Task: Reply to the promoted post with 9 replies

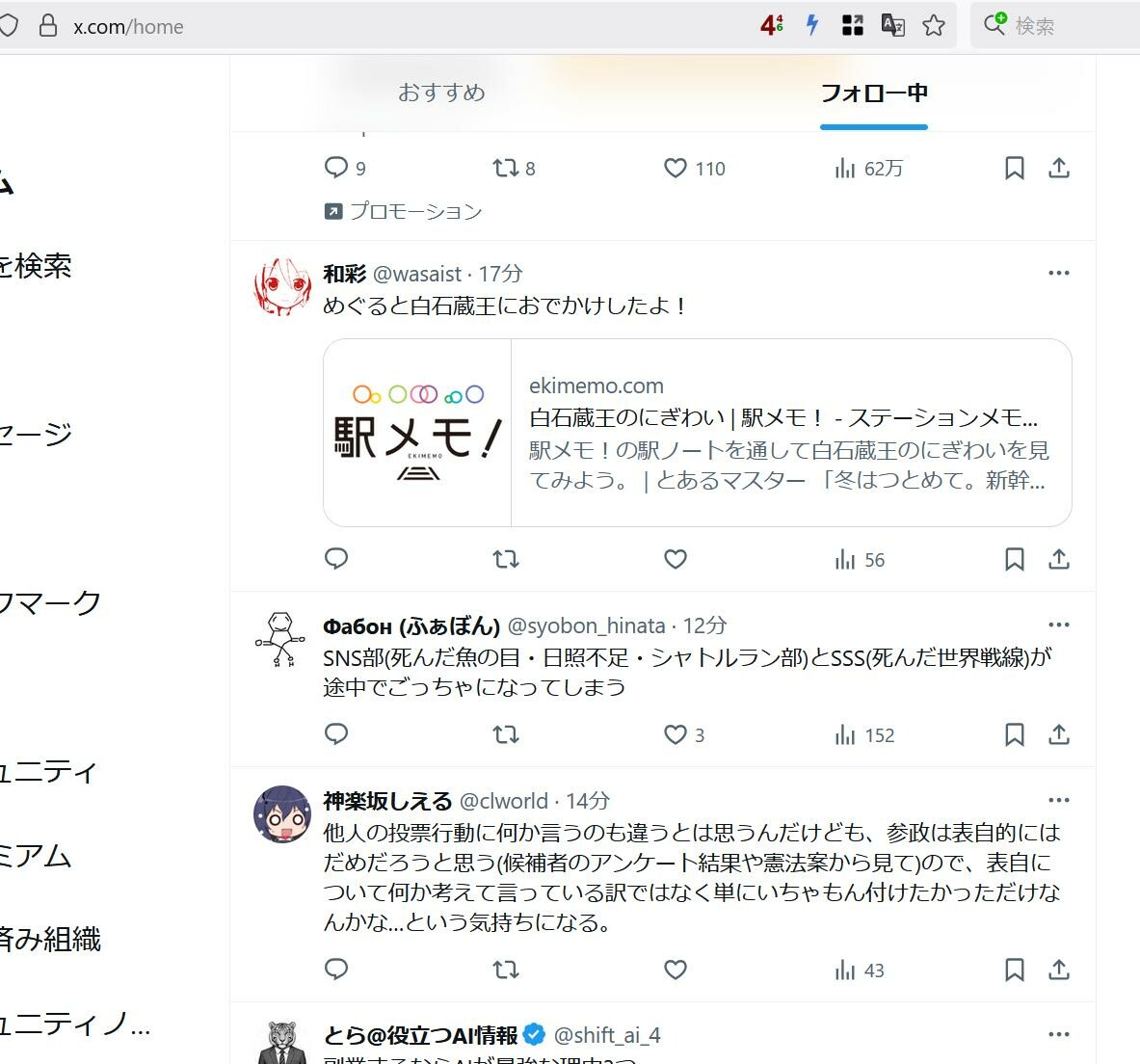Action: 345,168
